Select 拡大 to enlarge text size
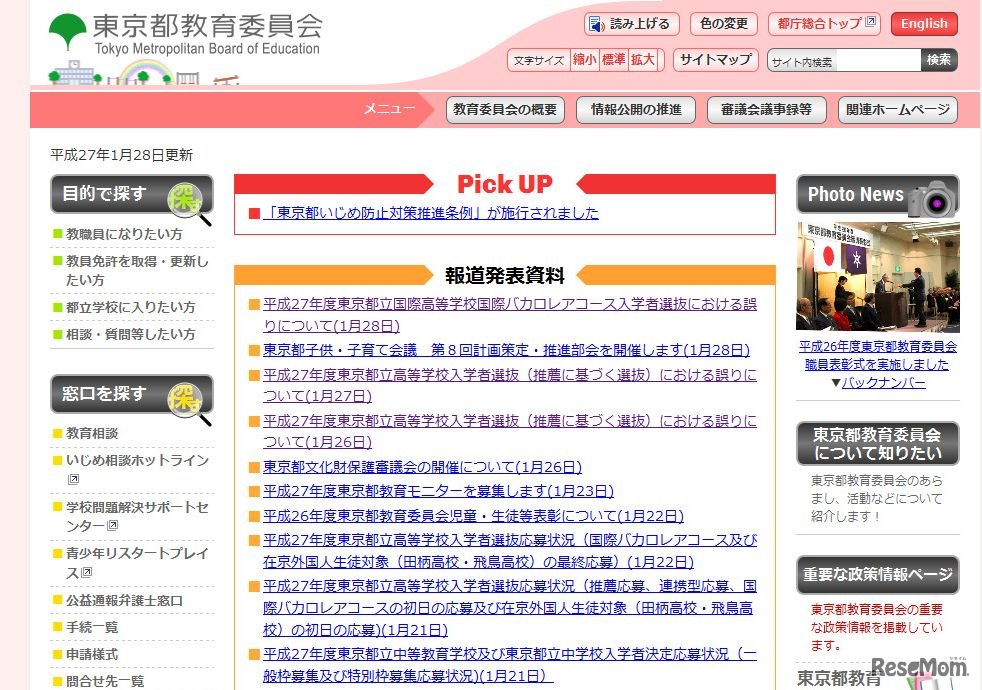Image resolution: width=982 pixels, height=690 pixels. (642, 59)
